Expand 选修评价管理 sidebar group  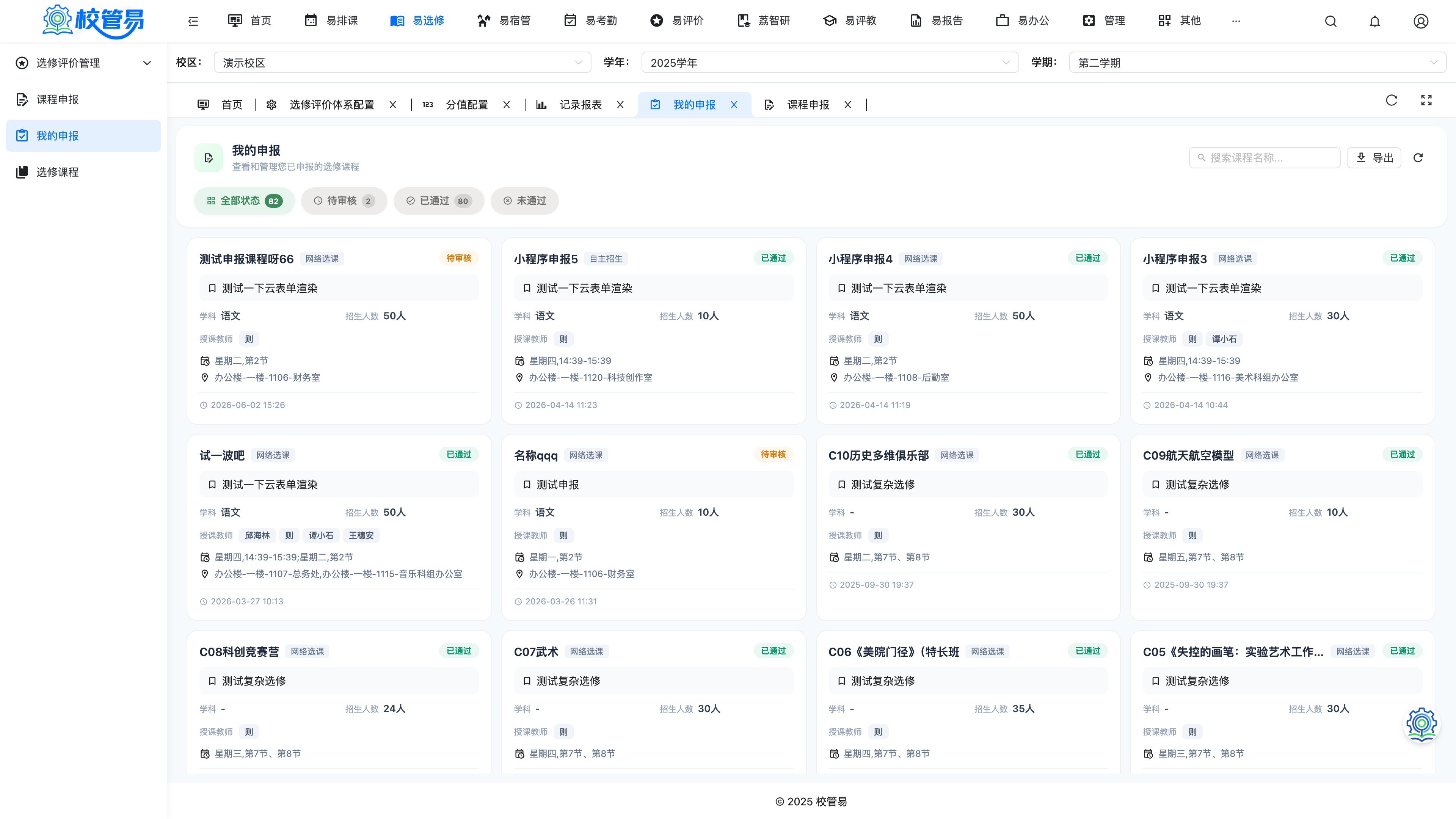83,63
